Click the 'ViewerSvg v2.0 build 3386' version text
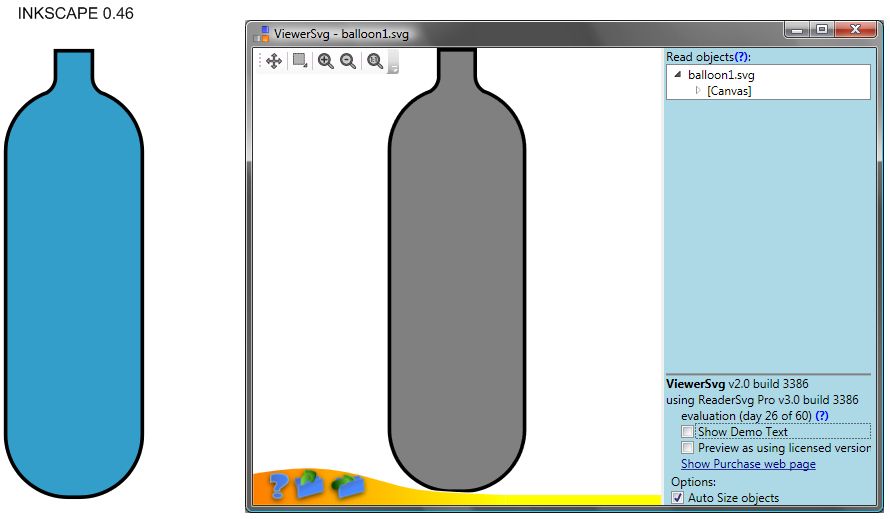Image resolution: width=890 pixels, height=519 pixels. click(x=737, y=384)
